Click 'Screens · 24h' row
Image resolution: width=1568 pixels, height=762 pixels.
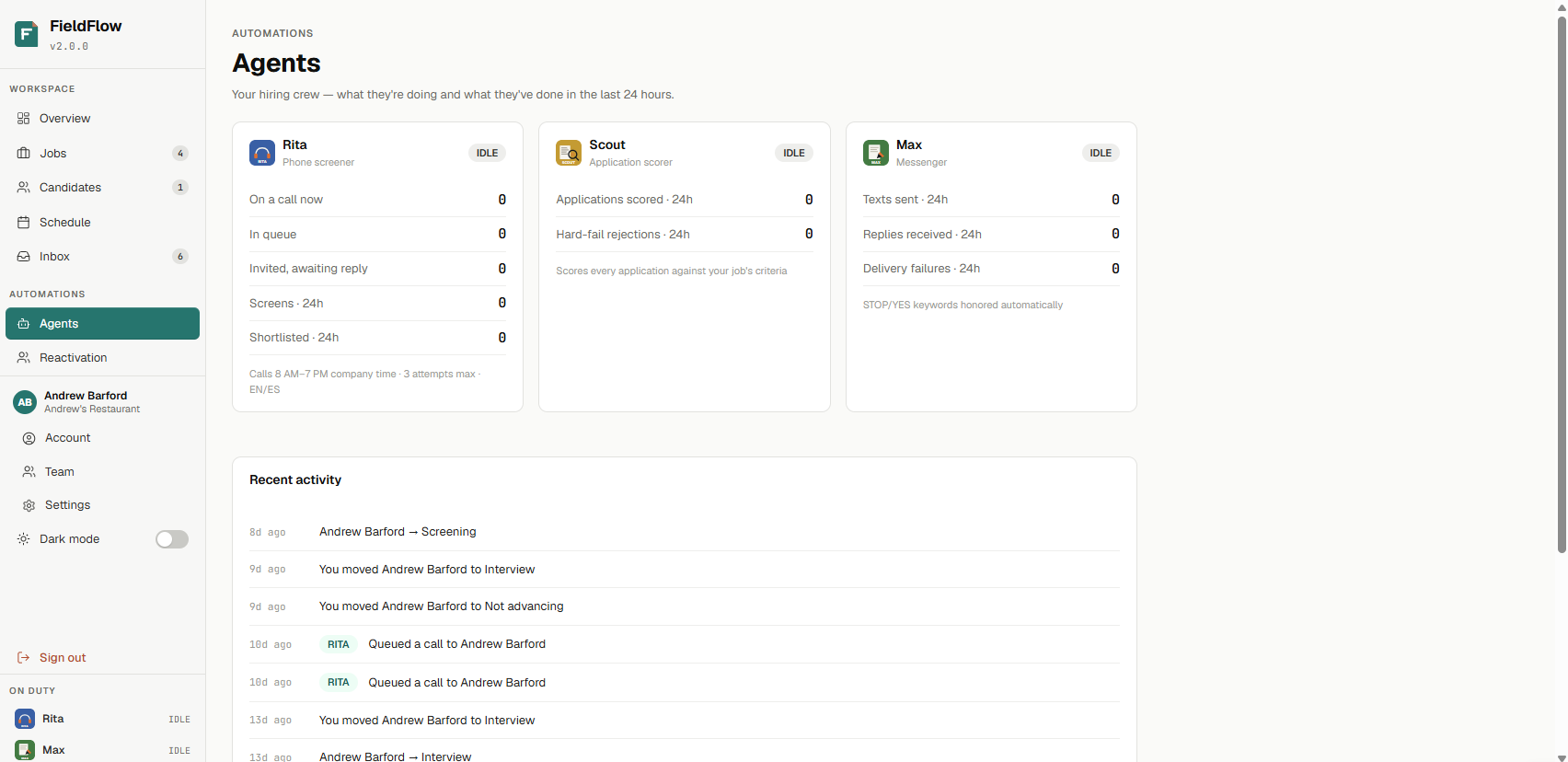tap(377, 304)
